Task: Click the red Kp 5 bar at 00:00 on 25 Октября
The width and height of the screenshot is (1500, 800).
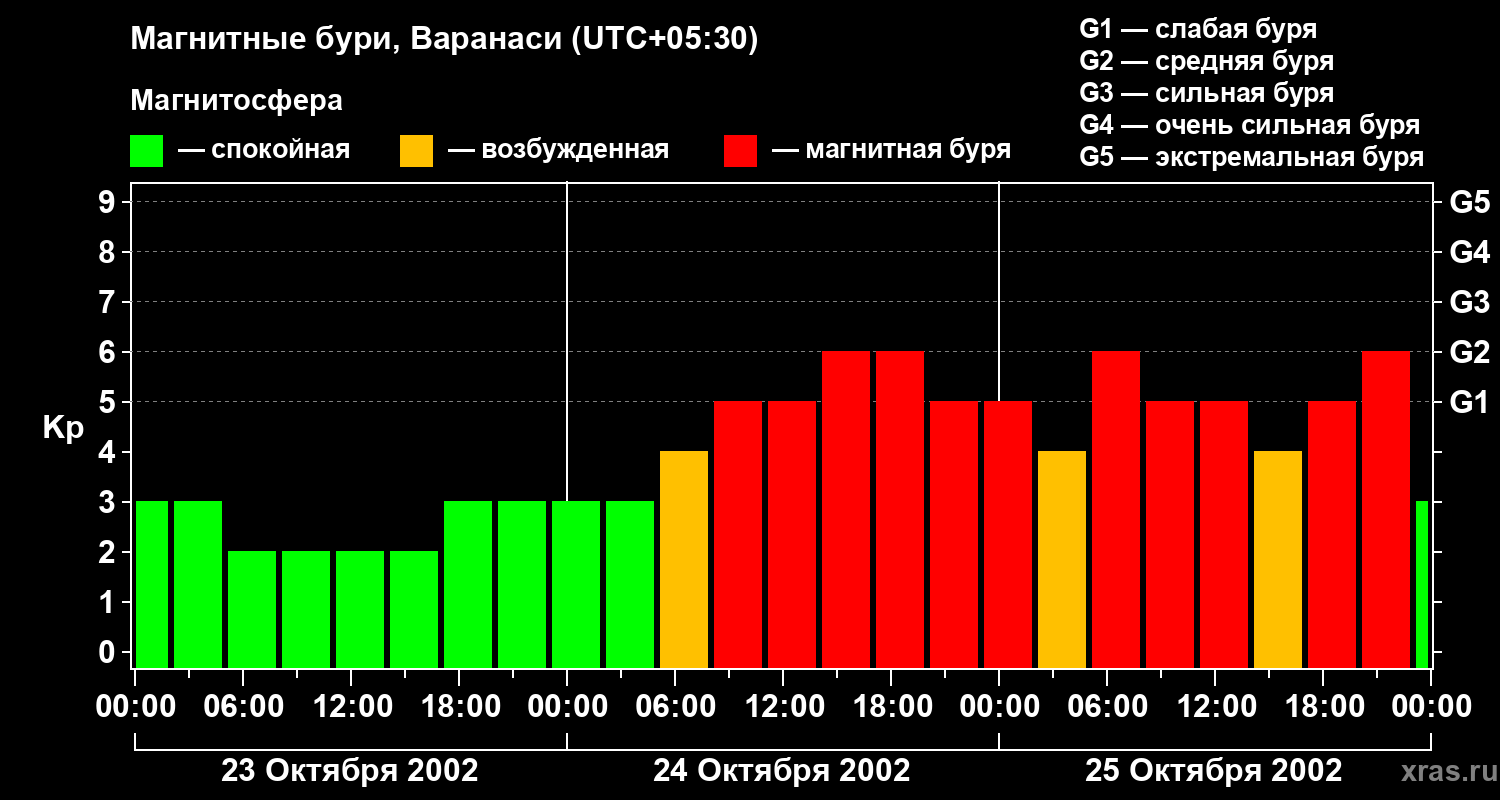Action: coord(1008,534)
